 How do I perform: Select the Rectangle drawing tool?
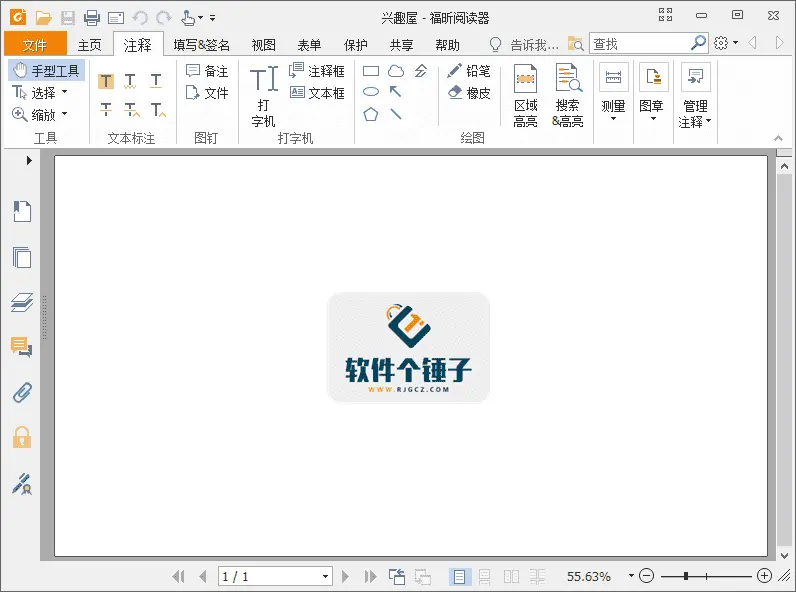[371, 71]
